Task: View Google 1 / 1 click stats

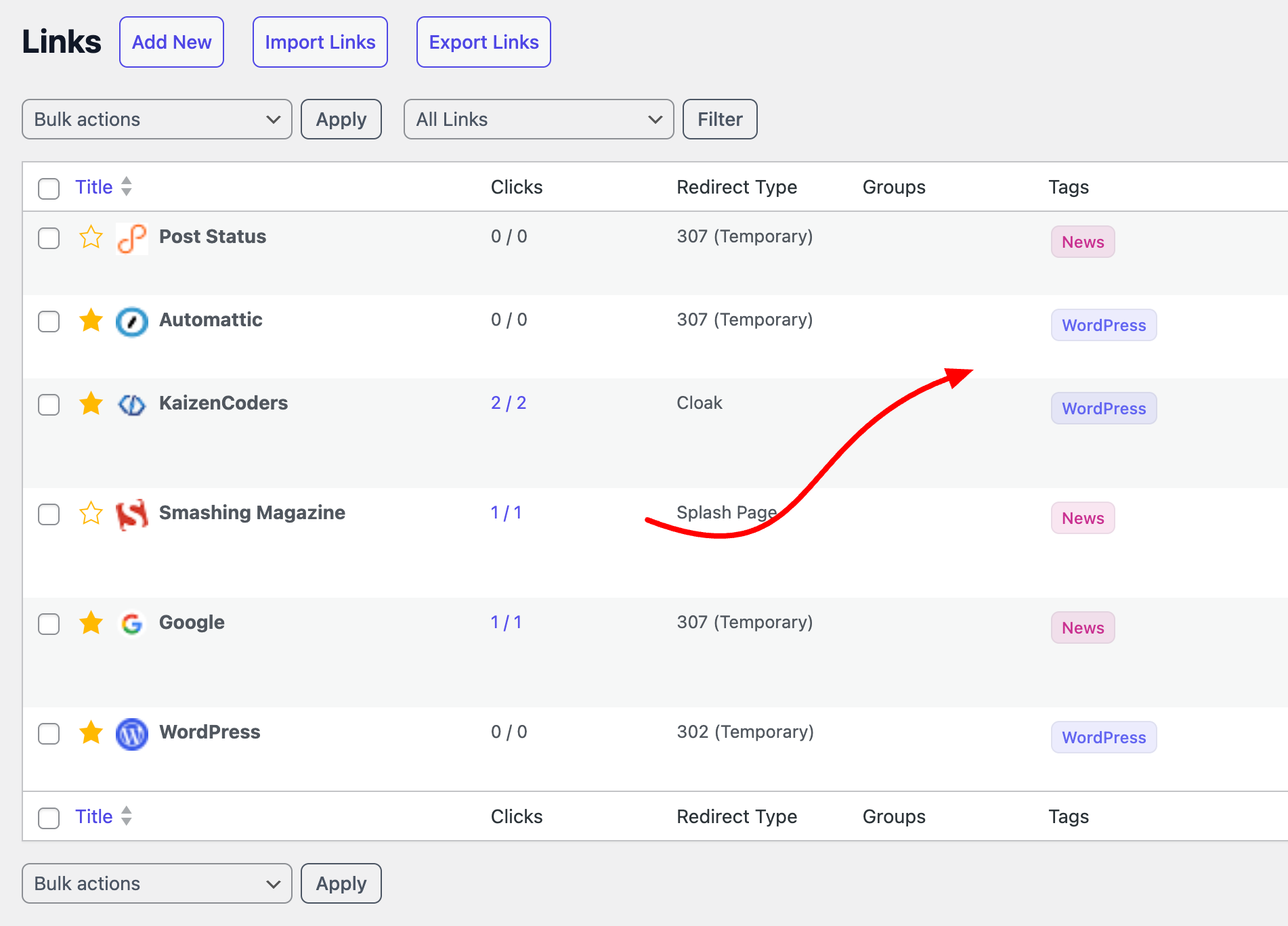Action: [507, 622]
